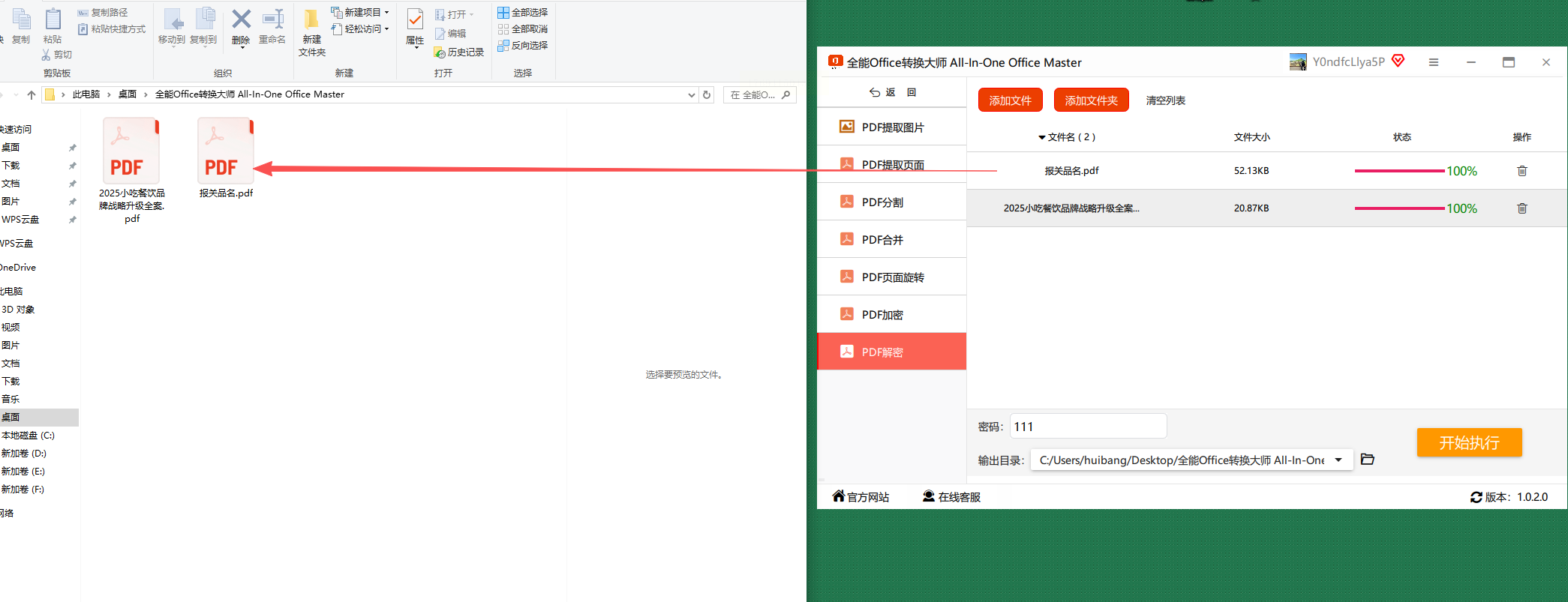Select PDF分割 in the sidebar

(891, 202)
